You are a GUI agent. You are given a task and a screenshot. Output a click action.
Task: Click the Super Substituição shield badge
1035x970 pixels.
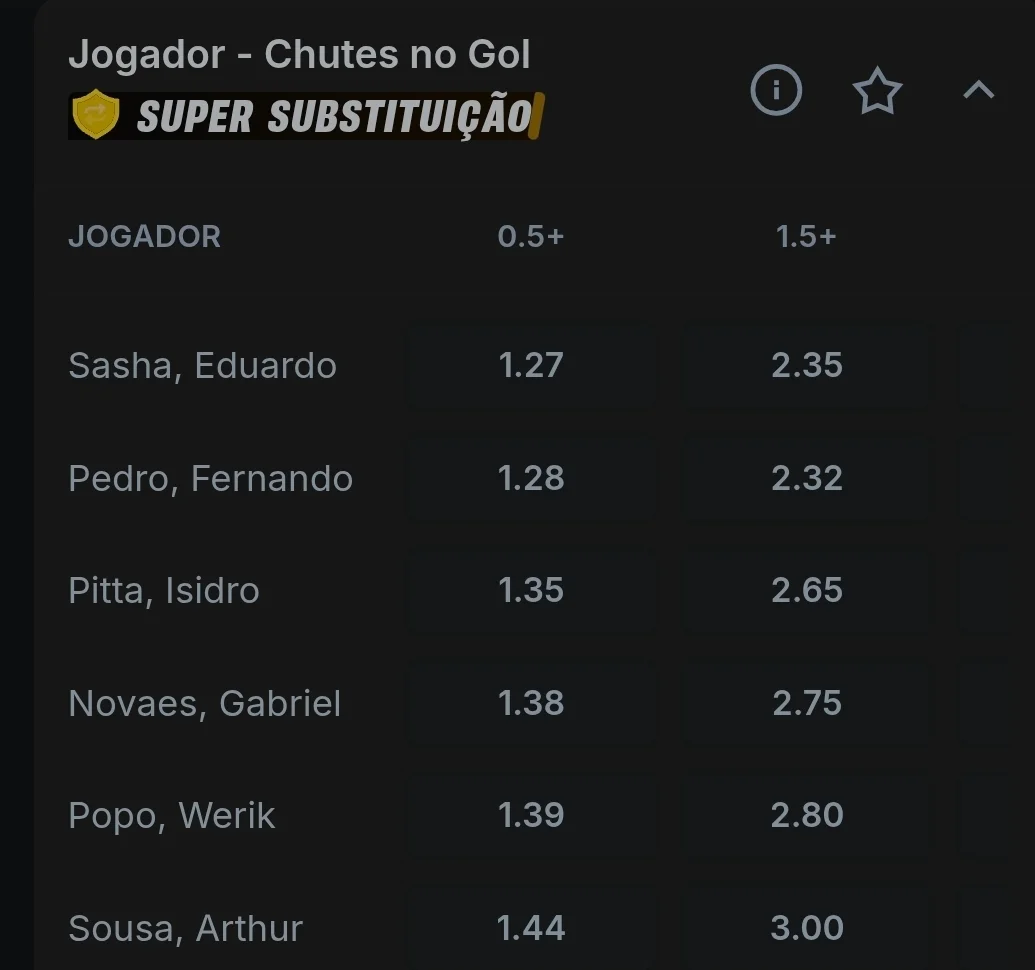[97, 118]
